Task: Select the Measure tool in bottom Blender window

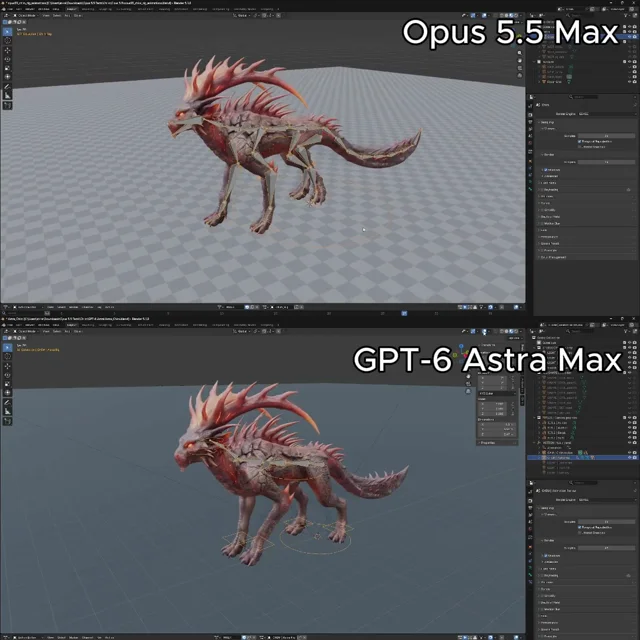Action: (7, 411)
